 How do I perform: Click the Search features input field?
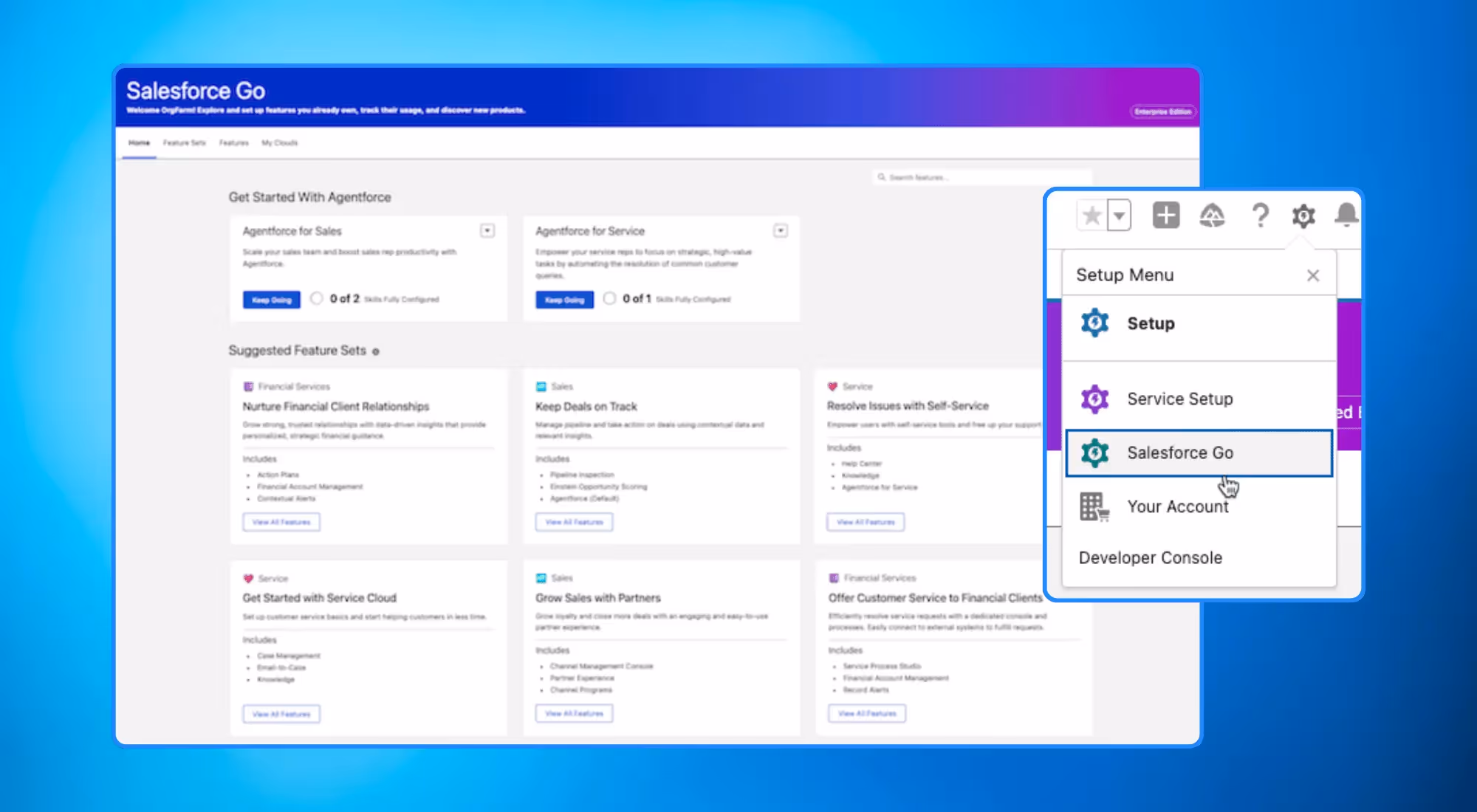click(x=981, y=177)
